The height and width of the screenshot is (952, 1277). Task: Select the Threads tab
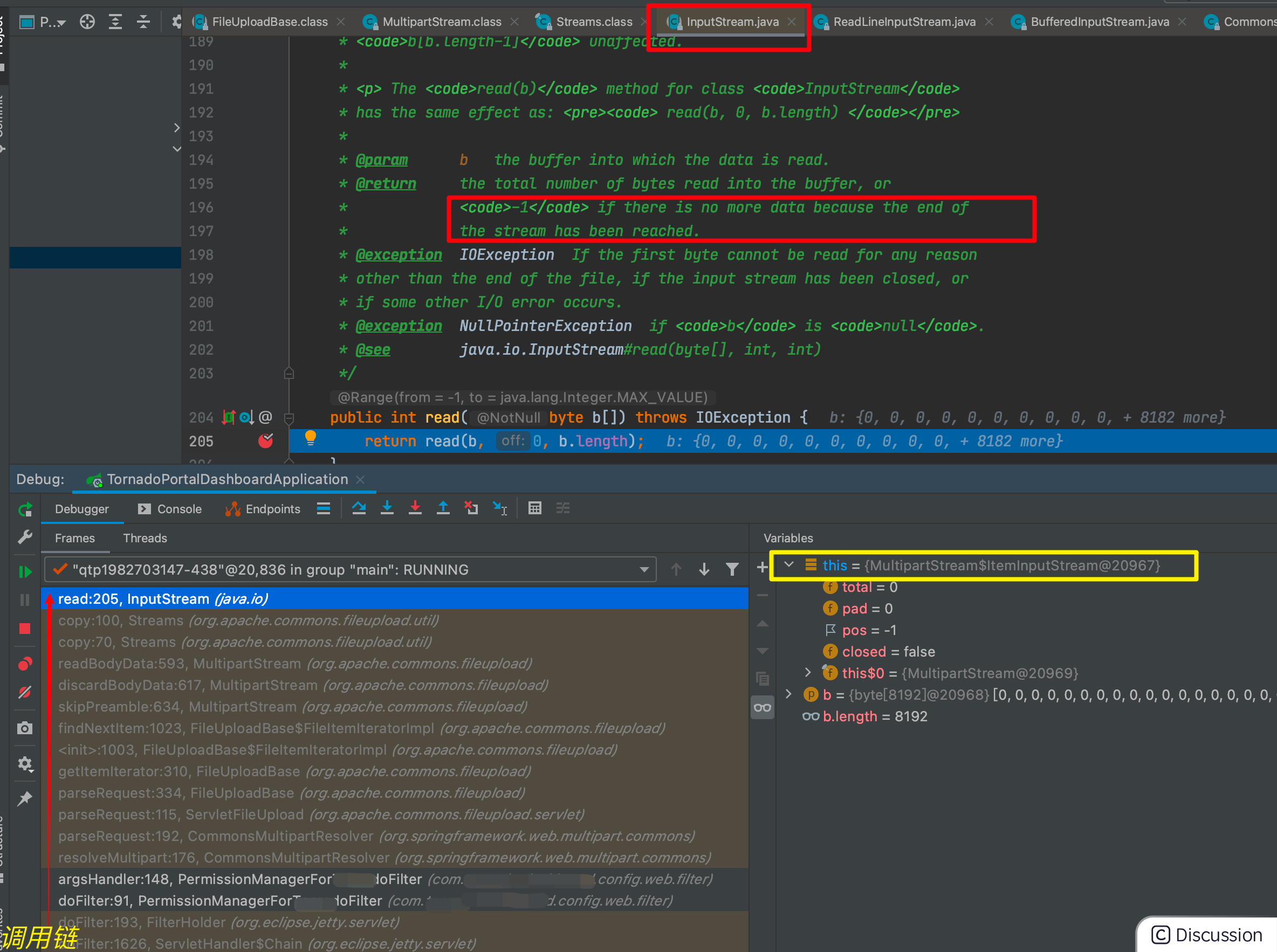[x=145, y=538]
